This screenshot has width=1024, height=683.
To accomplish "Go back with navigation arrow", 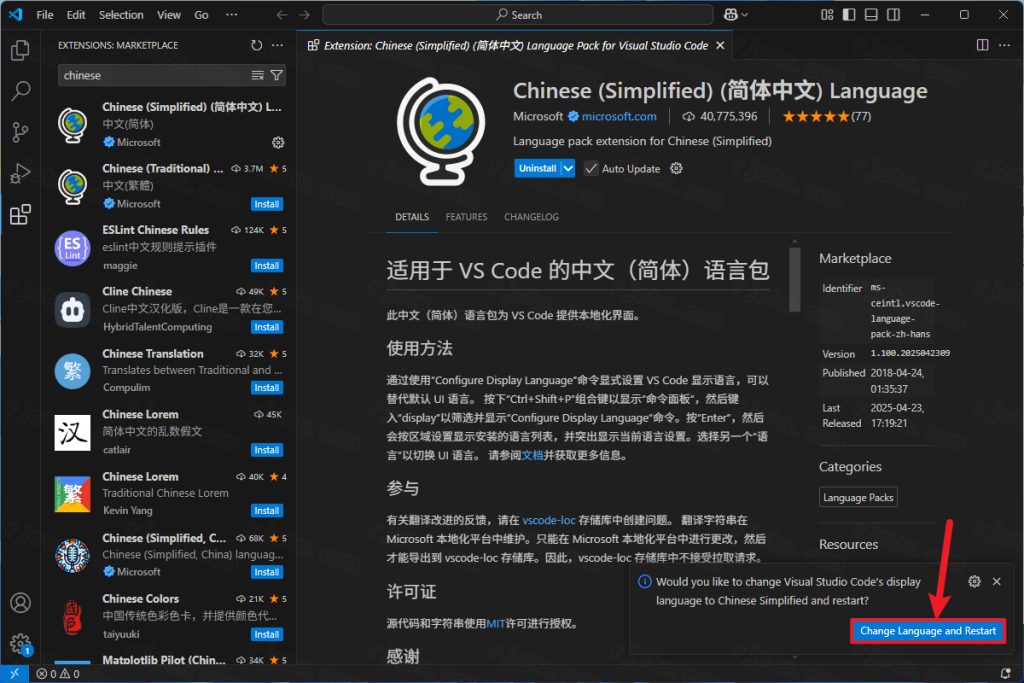I will 281,14.
